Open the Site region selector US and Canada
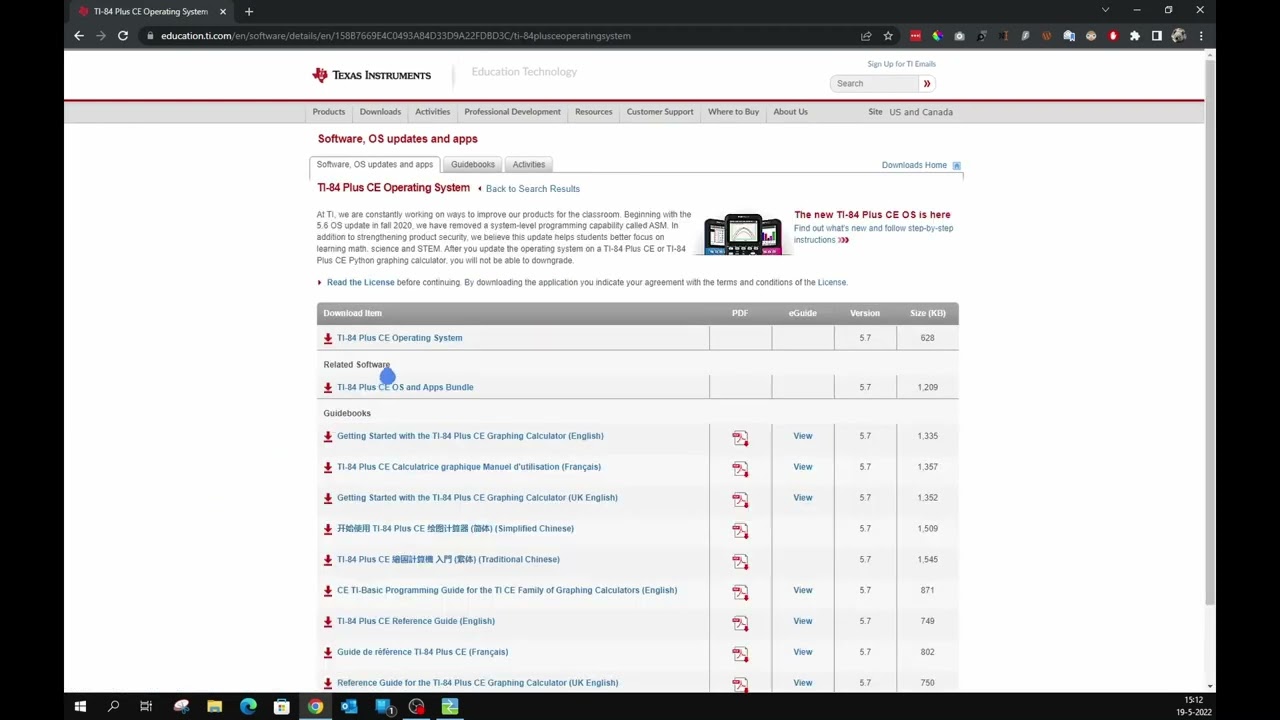Image resolution: width=1280 pixels, height=720 pixels. click(x=921, y=112)
